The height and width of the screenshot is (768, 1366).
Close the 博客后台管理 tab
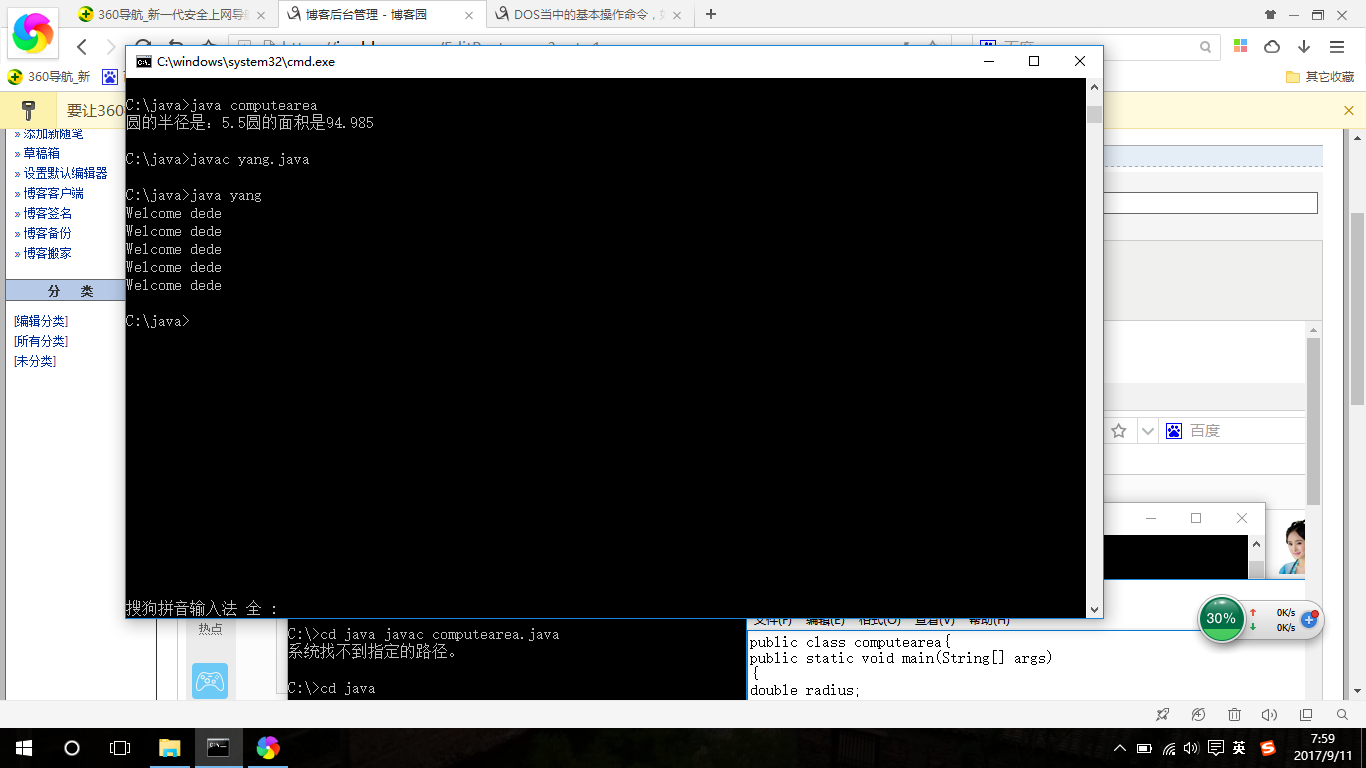point(468,15)
